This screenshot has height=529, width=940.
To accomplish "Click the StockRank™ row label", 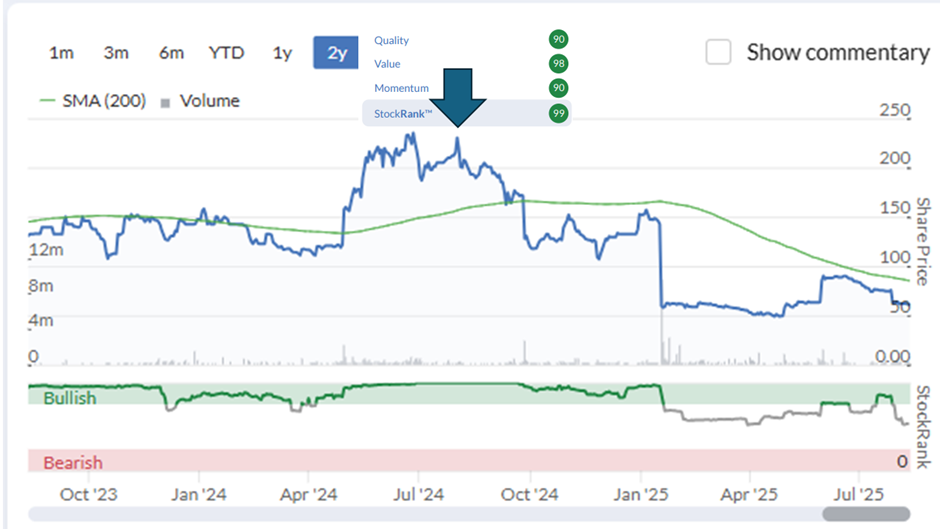I will tap(403, 113).
